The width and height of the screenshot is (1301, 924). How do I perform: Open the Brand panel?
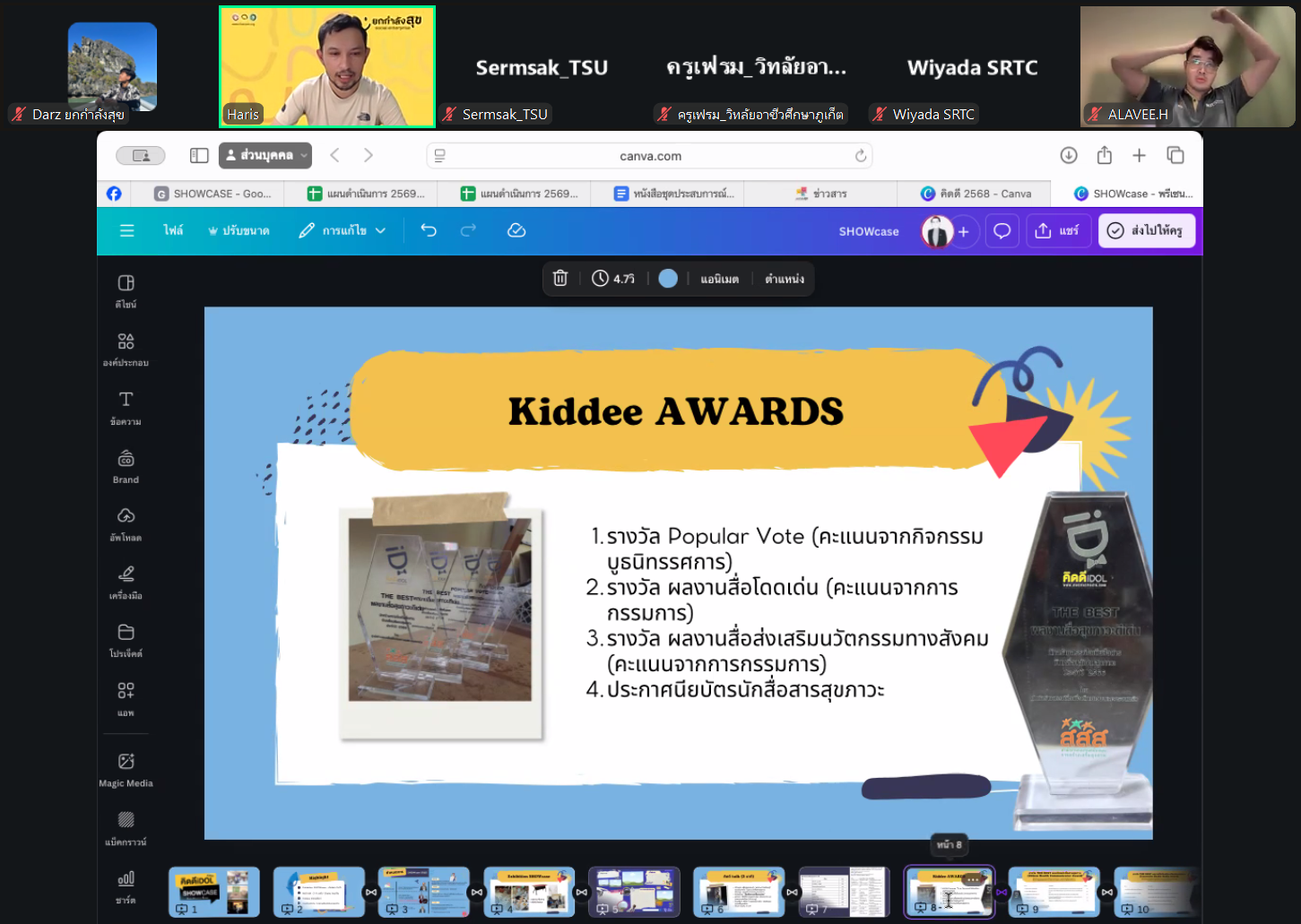(126, 466)
